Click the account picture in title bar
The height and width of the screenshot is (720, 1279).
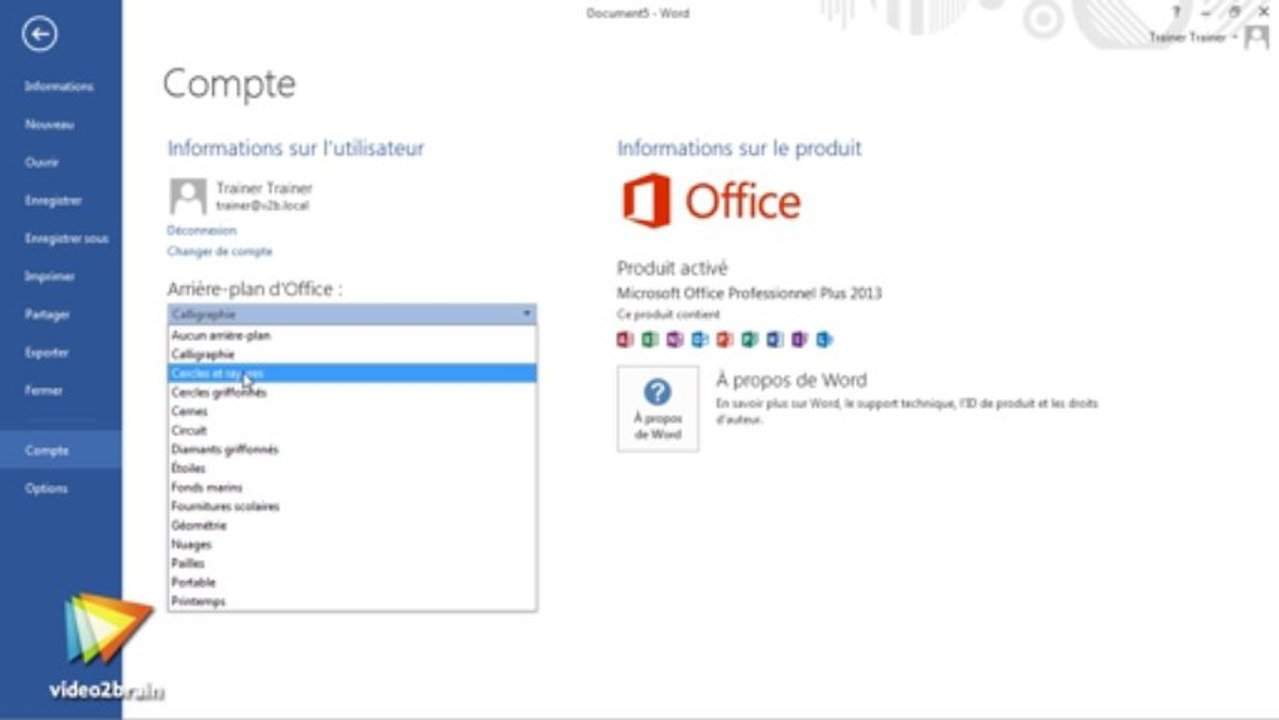pyautogui.click(x=1257, y=39)
